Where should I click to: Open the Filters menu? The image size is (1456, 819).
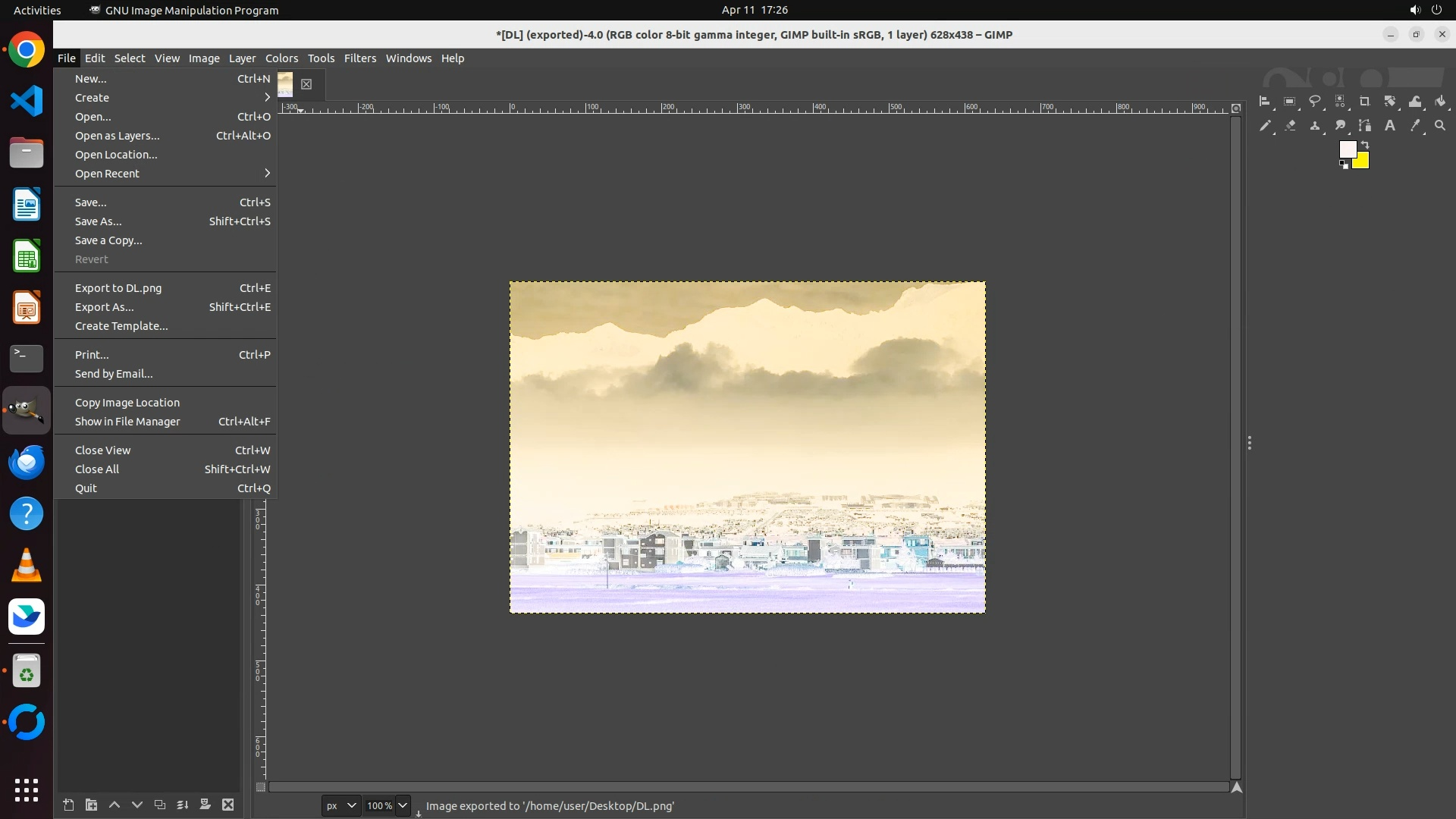coord(359,58)
